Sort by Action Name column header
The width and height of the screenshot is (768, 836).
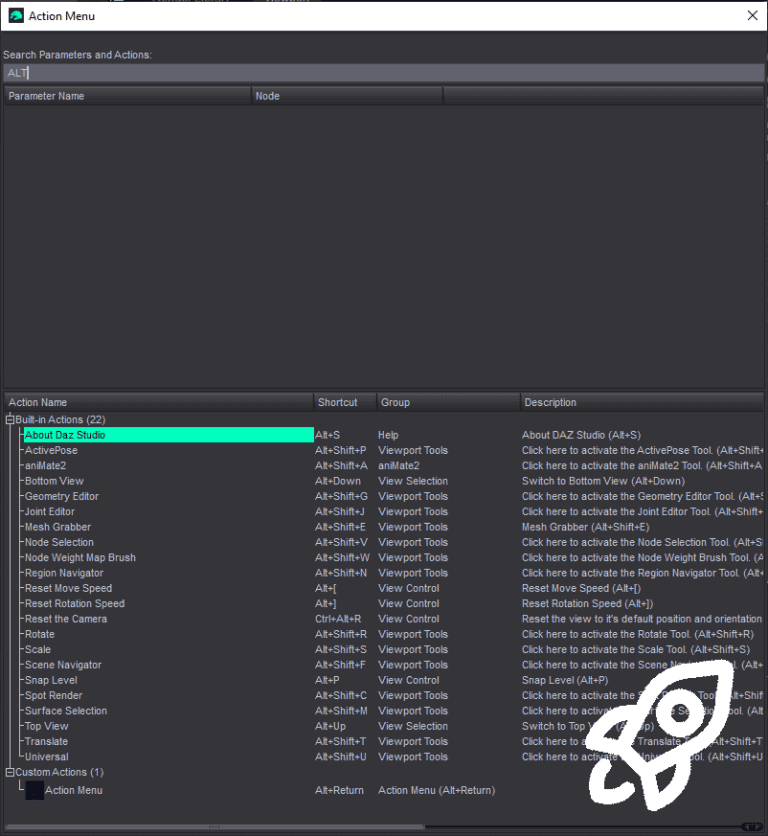click(159, 403)
